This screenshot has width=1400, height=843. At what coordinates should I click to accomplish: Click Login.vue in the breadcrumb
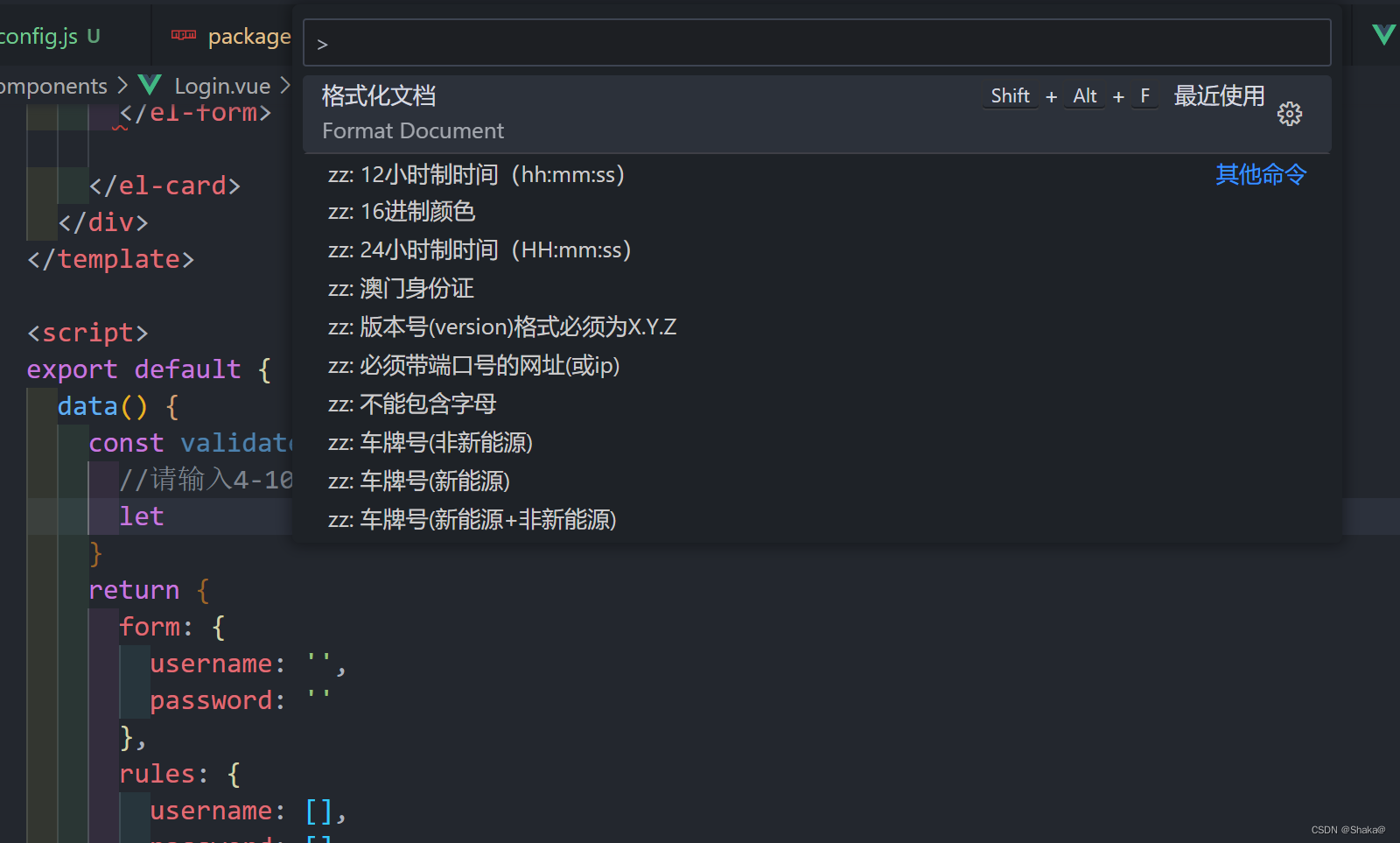click(222, 86)
